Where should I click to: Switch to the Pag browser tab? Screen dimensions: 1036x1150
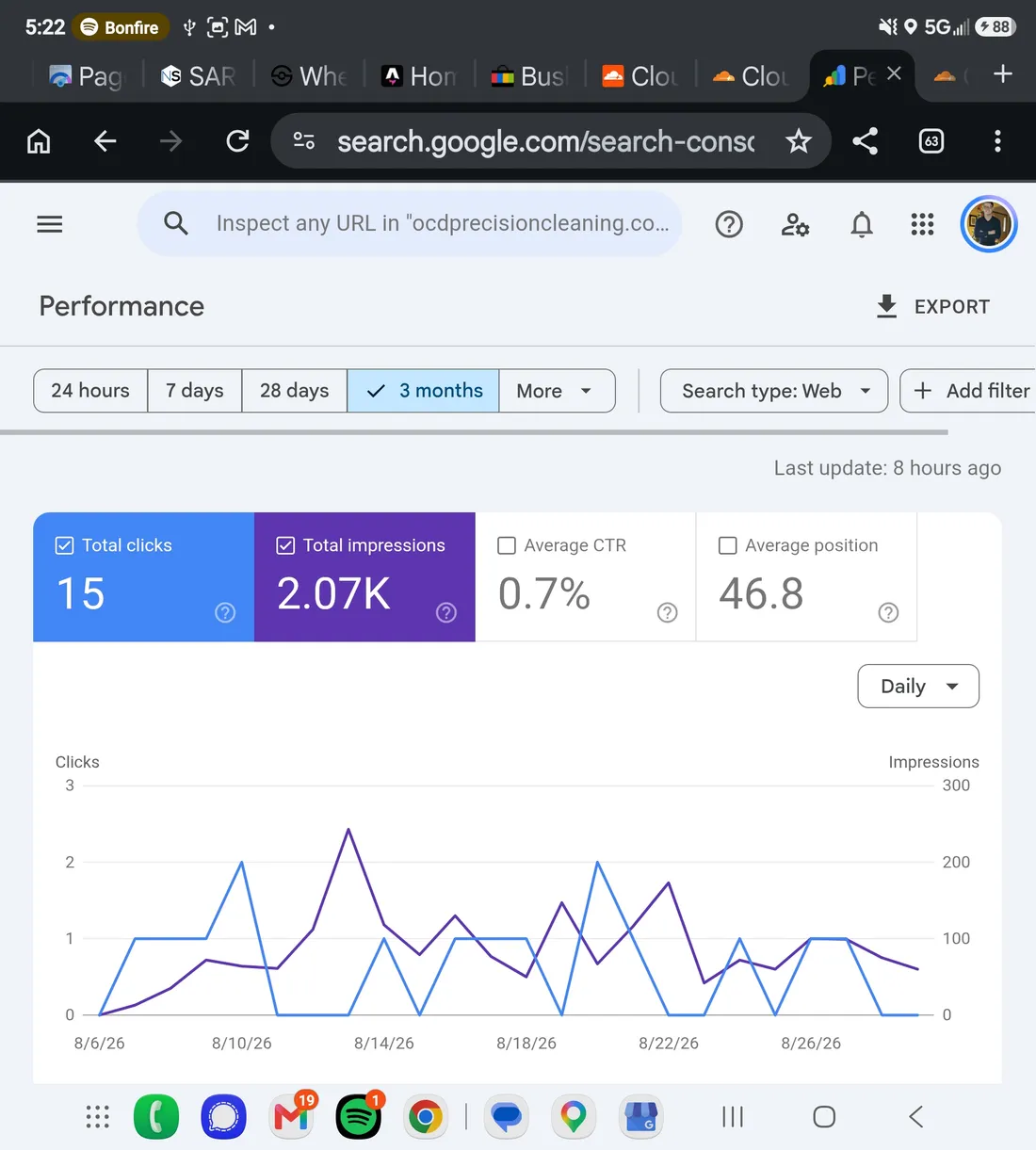point(87,76)
